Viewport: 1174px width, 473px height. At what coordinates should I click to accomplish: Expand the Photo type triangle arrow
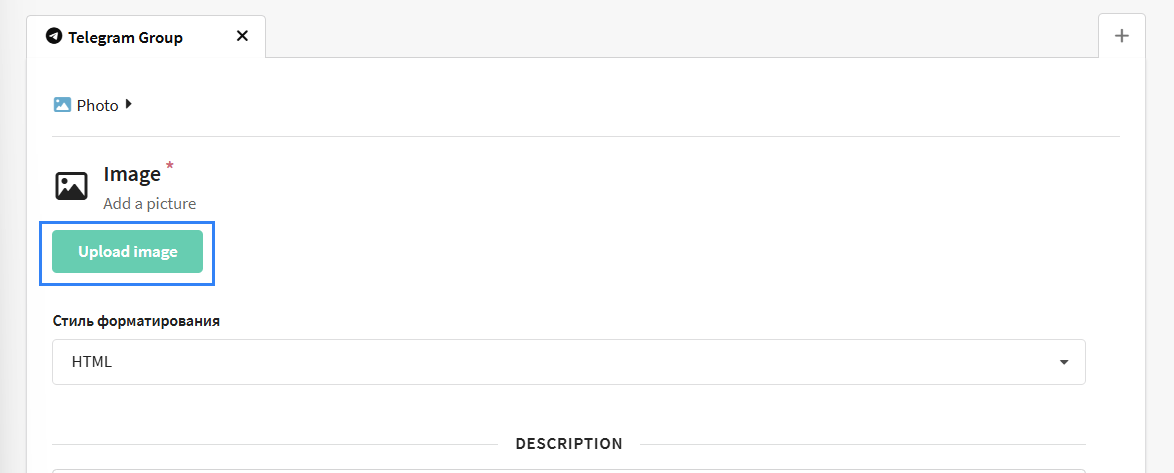pos(129,105)
